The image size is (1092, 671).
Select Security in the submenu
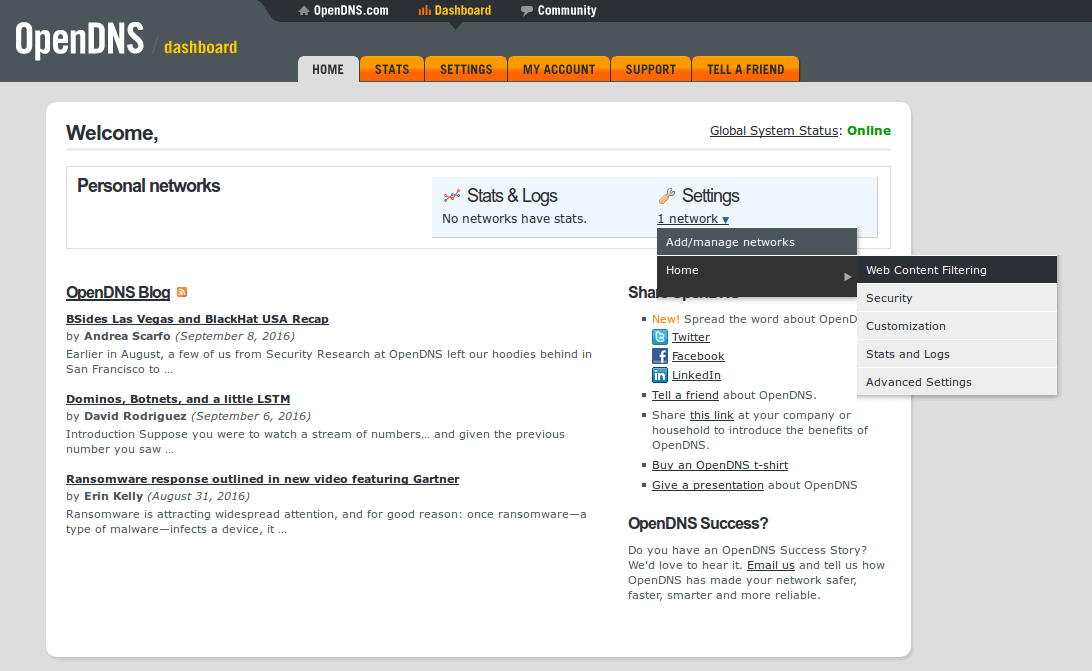[957, 298]
